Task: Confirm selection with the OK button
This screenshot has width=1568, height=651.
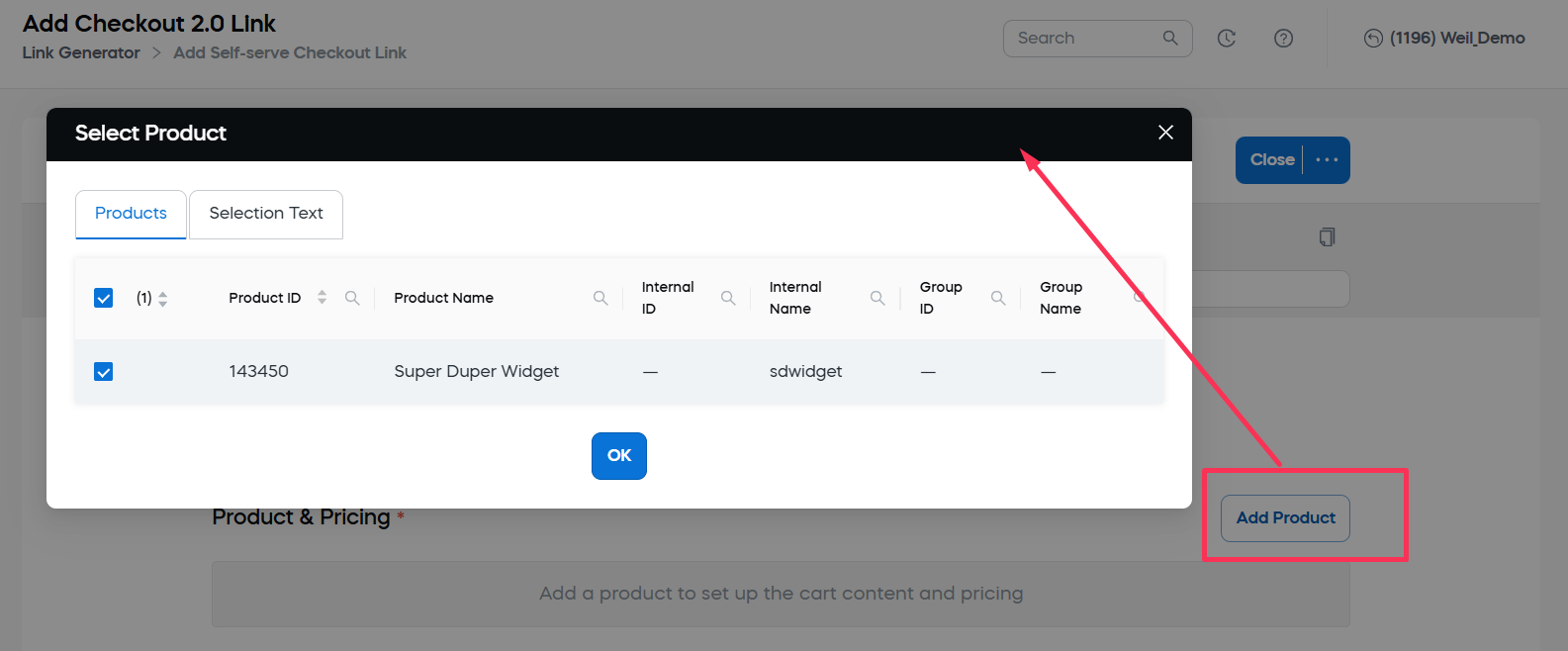Action: (x=619, y=456)
